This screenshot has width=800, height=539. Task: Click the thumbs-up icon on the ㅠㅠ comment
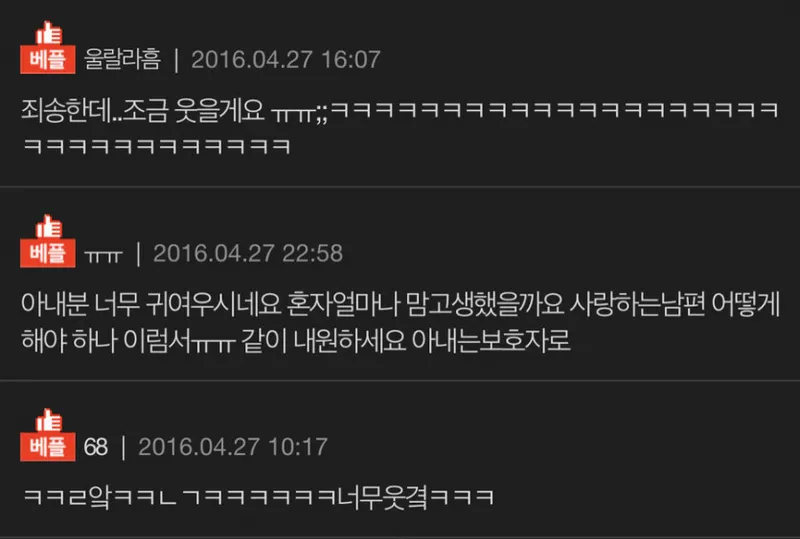click(x=48, y=226)
